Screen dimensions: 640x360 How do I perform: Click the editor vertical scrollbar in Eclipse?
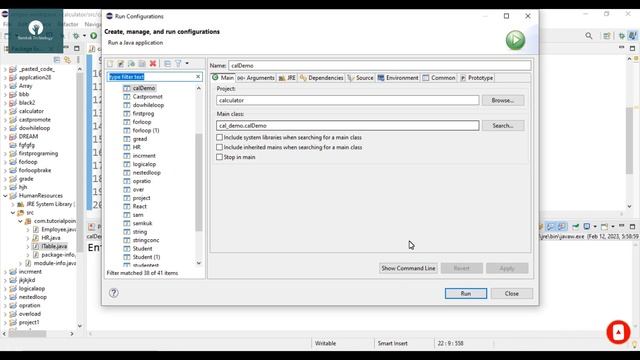point(629,140)
